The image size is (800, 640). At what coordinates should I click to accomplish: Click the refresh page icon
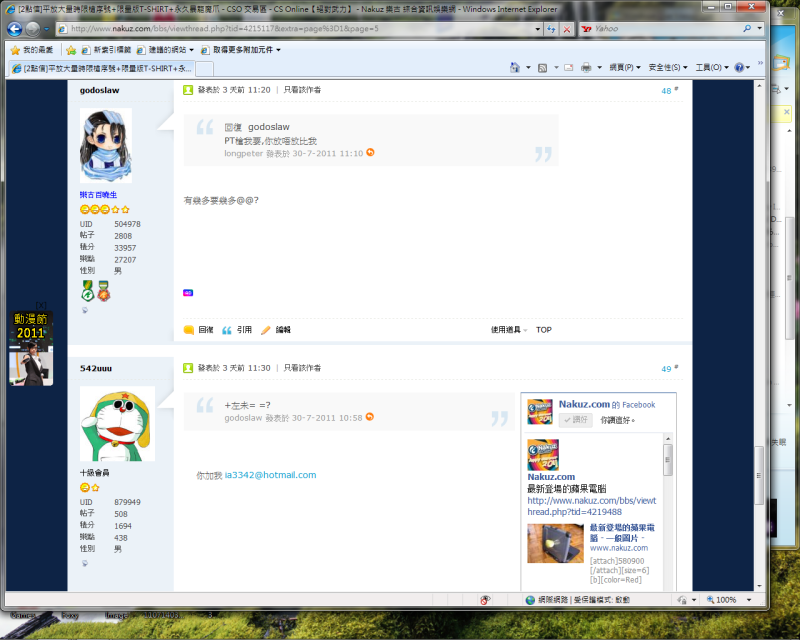click(552, 29)
